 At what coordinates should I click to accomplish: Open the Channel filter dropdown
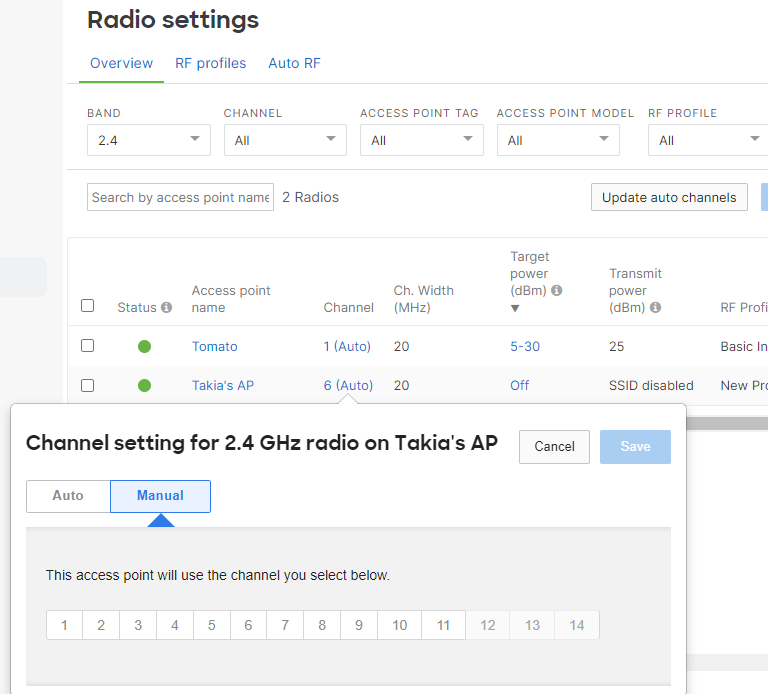tap(285, 140)
